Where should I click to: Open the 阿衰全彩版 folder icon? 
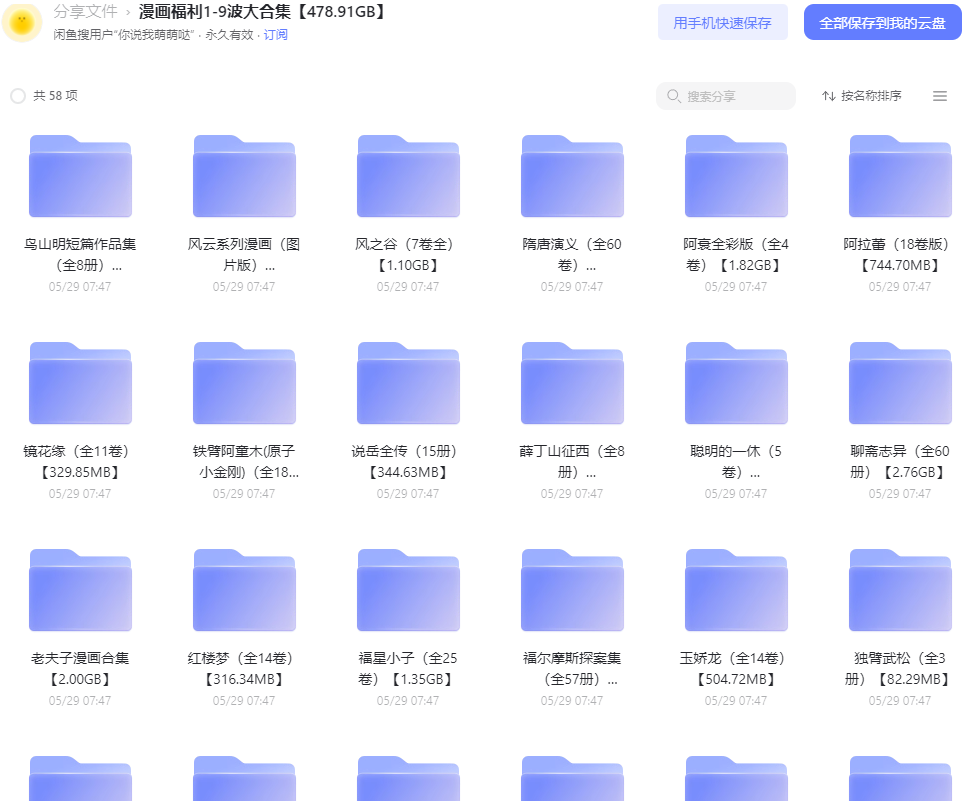point(736,176)
